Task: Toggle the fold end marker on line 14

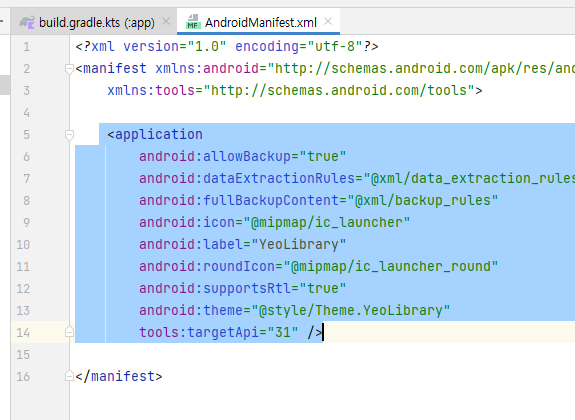Action: point(69,332)
